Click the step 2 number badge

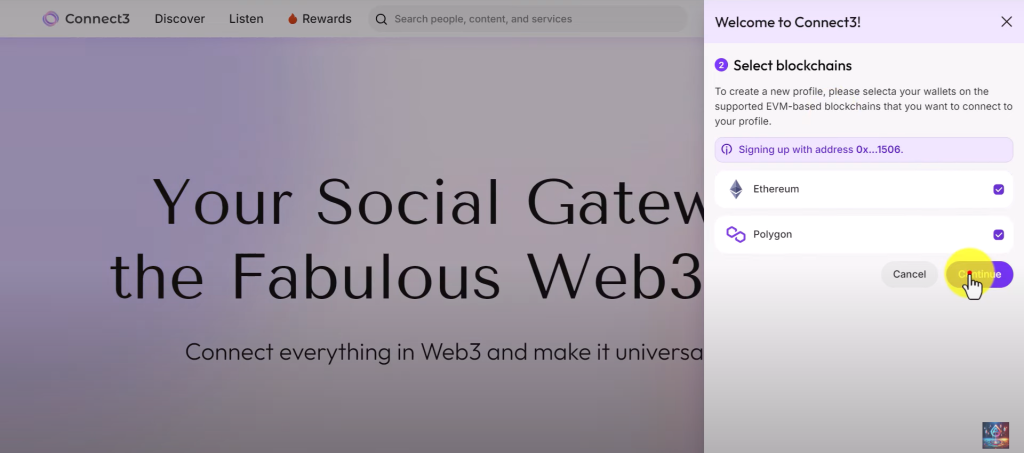(721, 65)
